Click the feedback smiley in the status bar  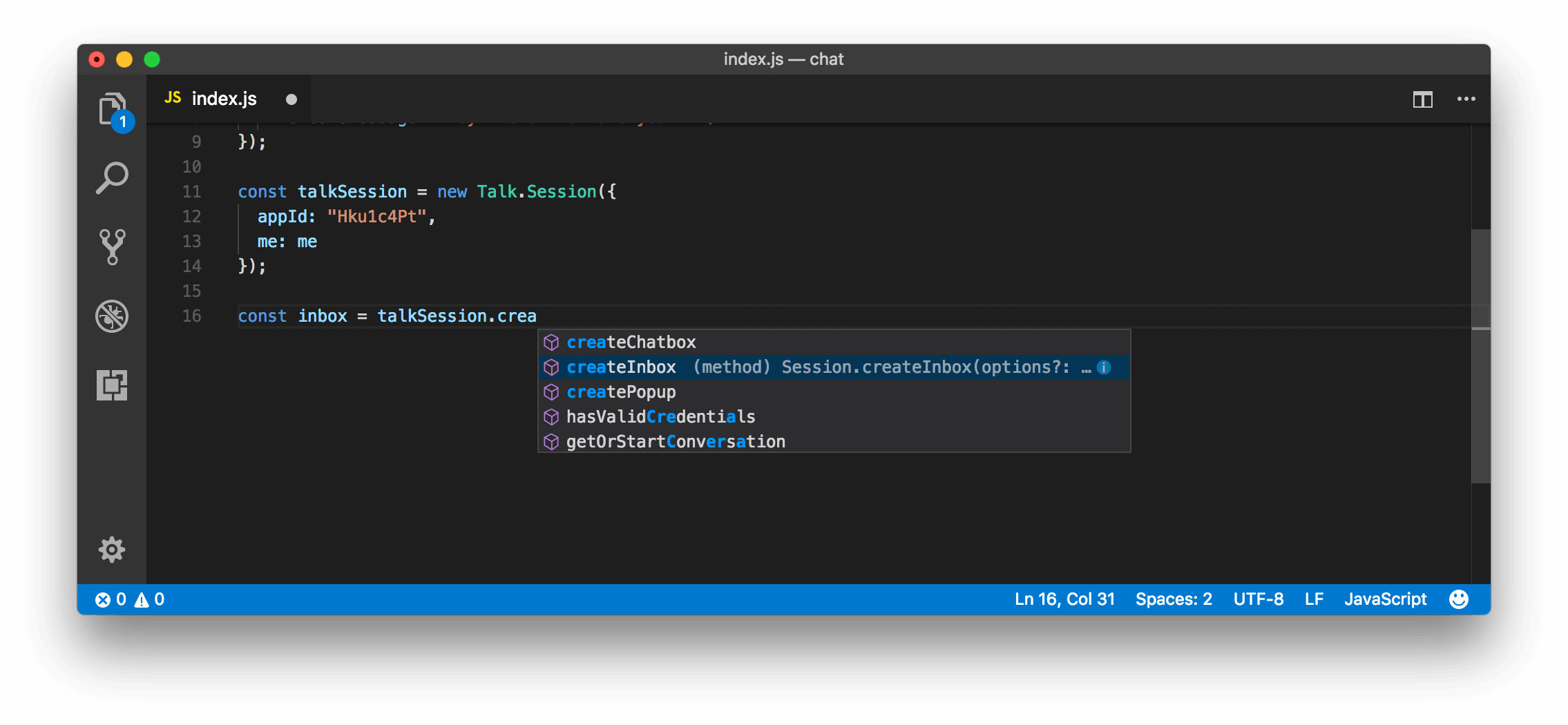click(1459, 599)
